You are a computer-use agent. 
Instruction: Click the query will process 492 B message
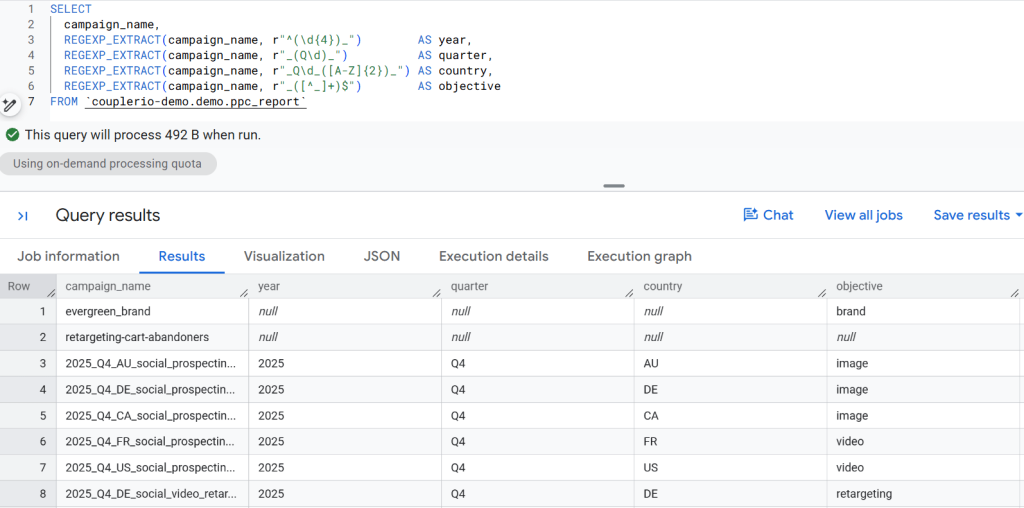(x=143, y=135)
